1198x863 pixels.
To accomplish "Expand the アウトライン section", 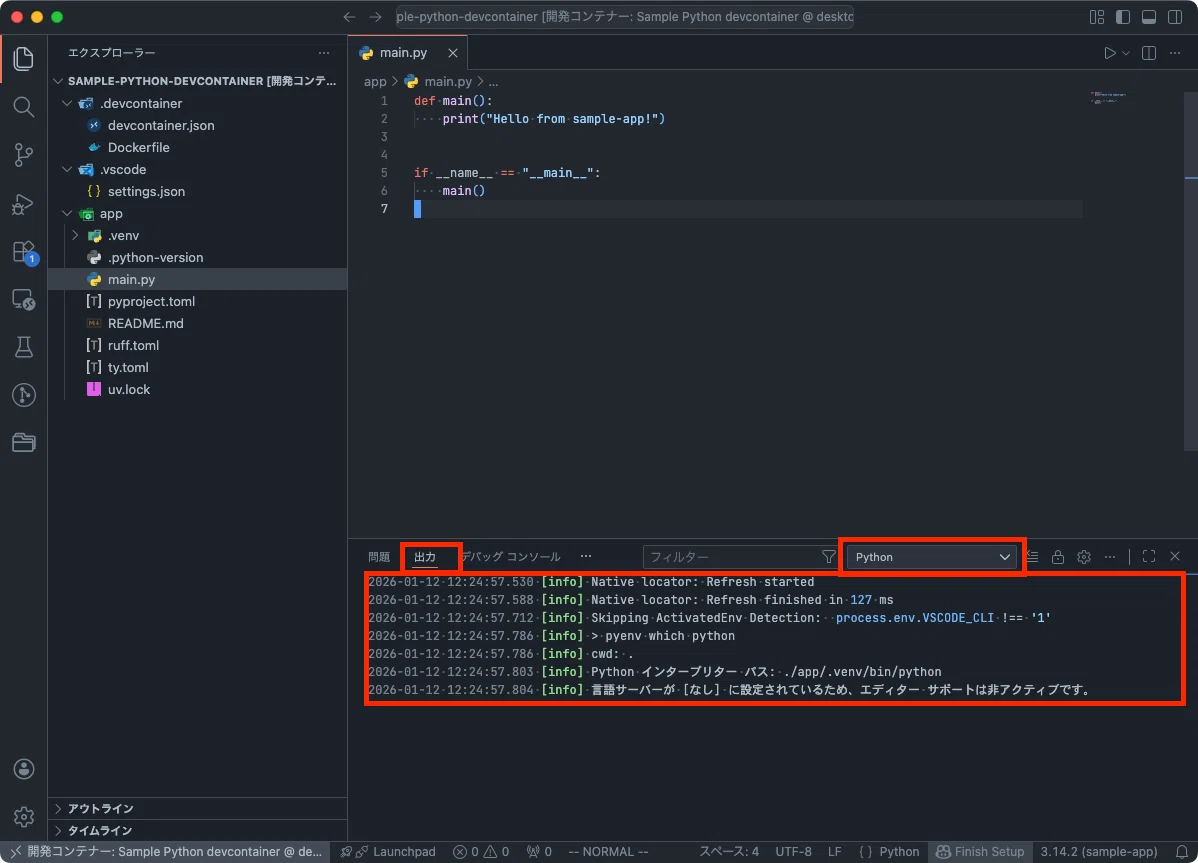I will 197,808.
